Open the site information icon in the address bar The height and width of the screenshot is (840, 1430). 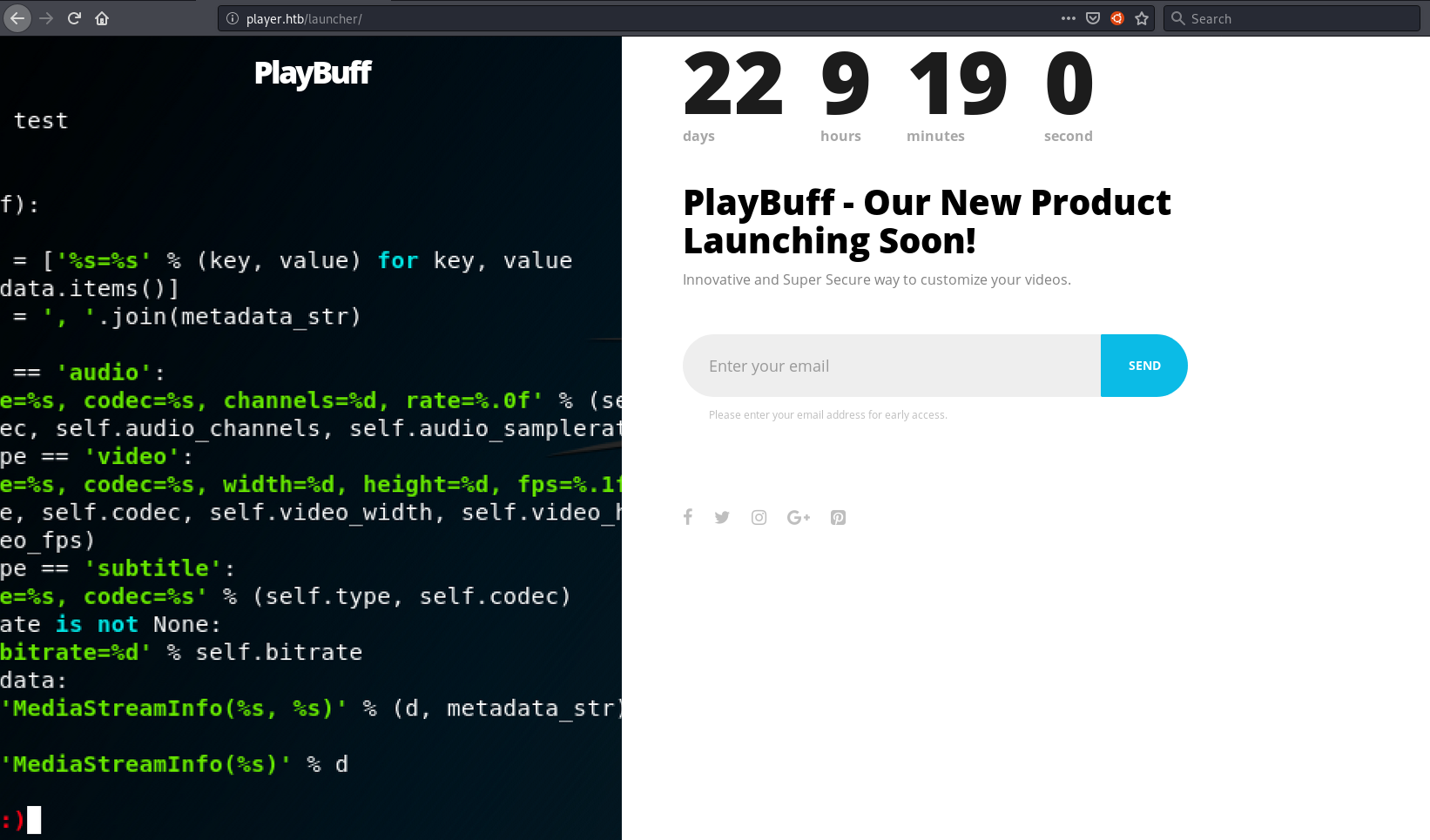[233, 18]
